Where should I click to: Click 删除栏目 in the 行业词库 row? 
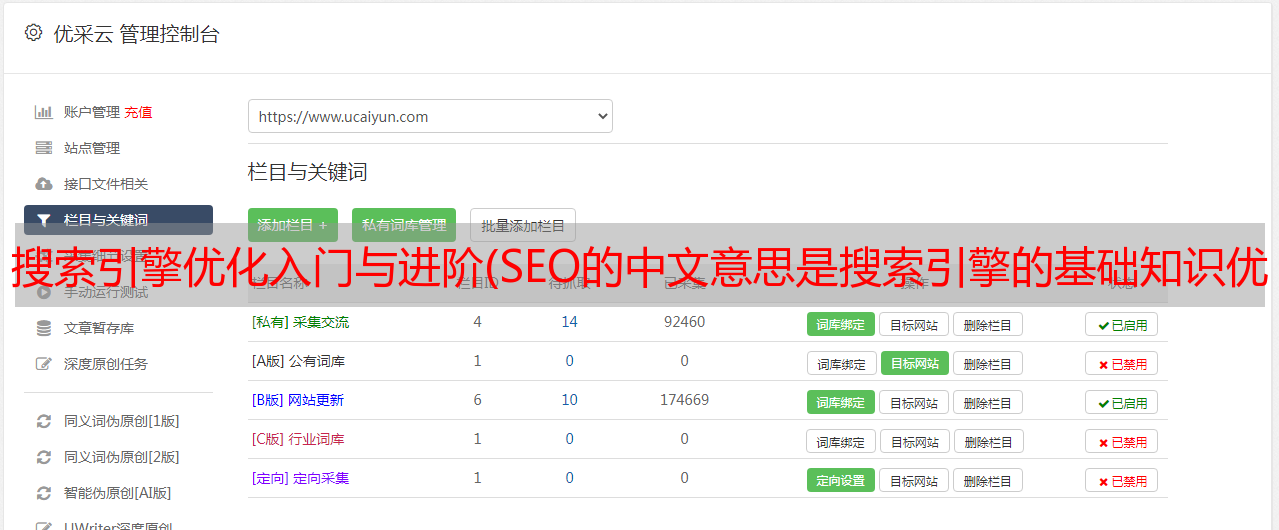(x=989, y=441)
